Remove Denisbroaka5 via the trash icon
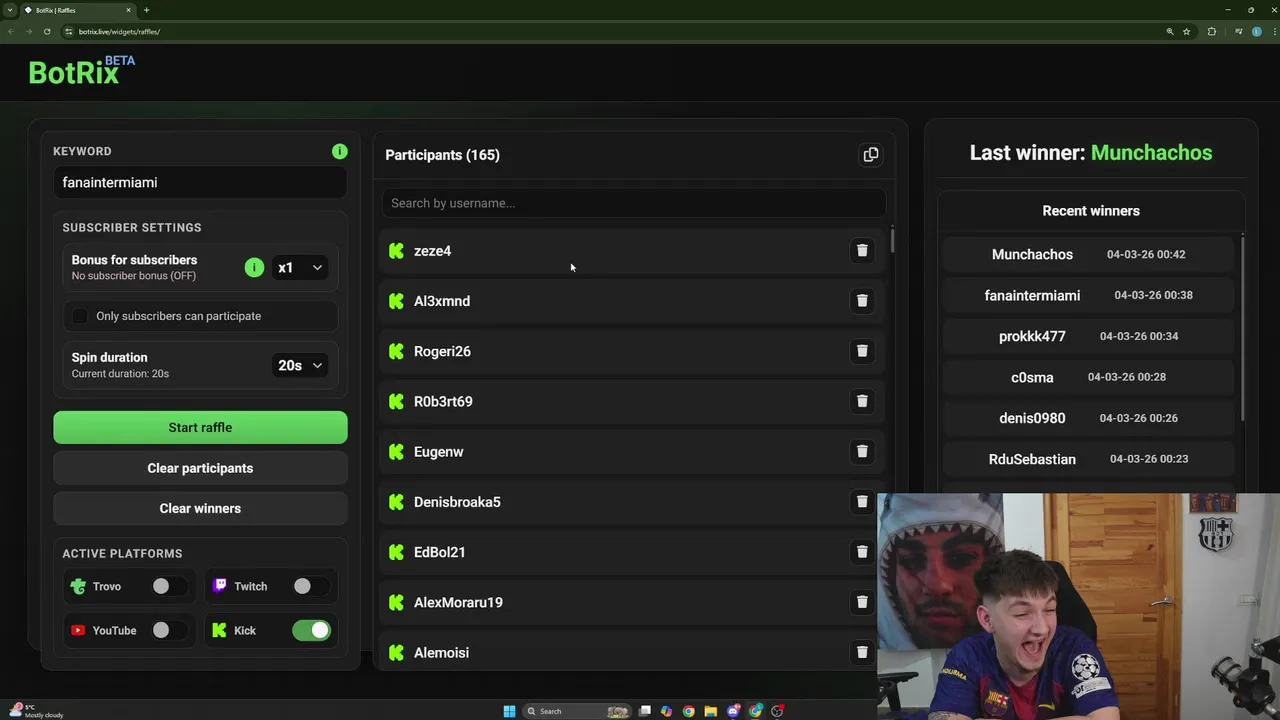This screenshot has height=720, width=1280. [x=862, y=501]
